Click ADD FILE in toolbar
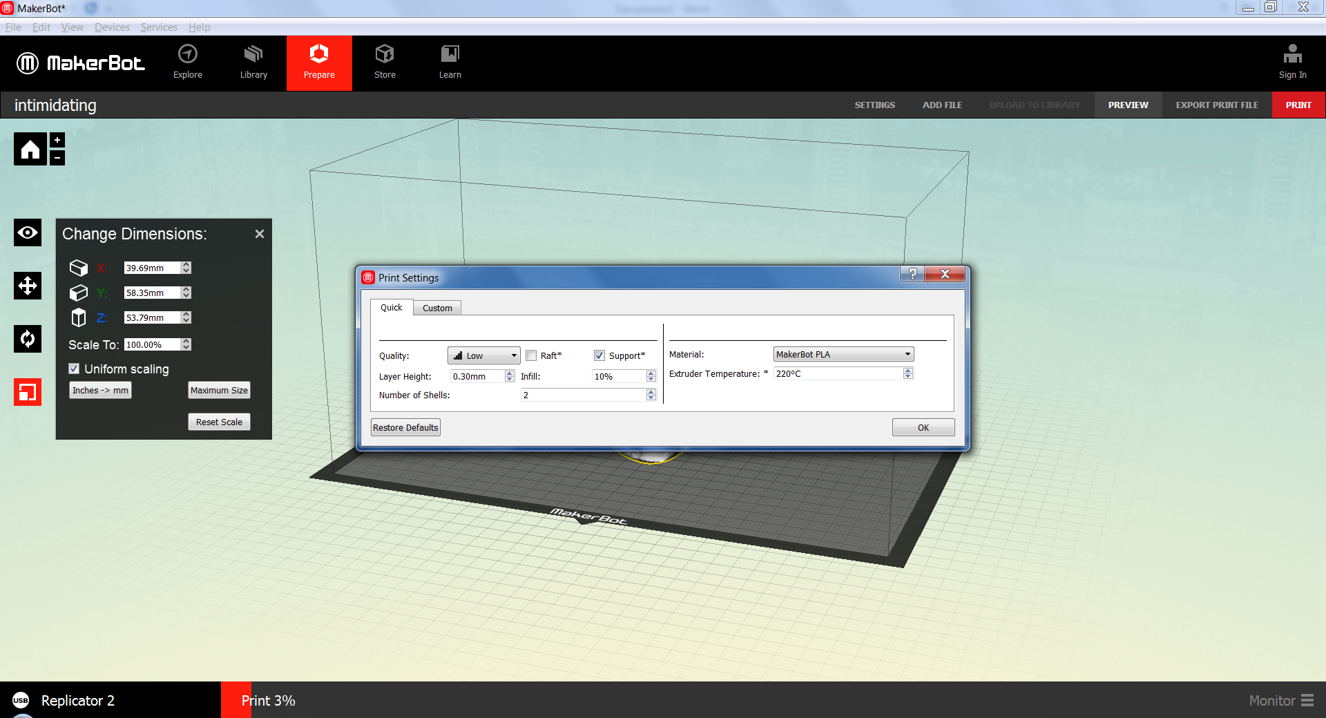The height and width of the screenshot is (718, 1326). tap(942, 105)
